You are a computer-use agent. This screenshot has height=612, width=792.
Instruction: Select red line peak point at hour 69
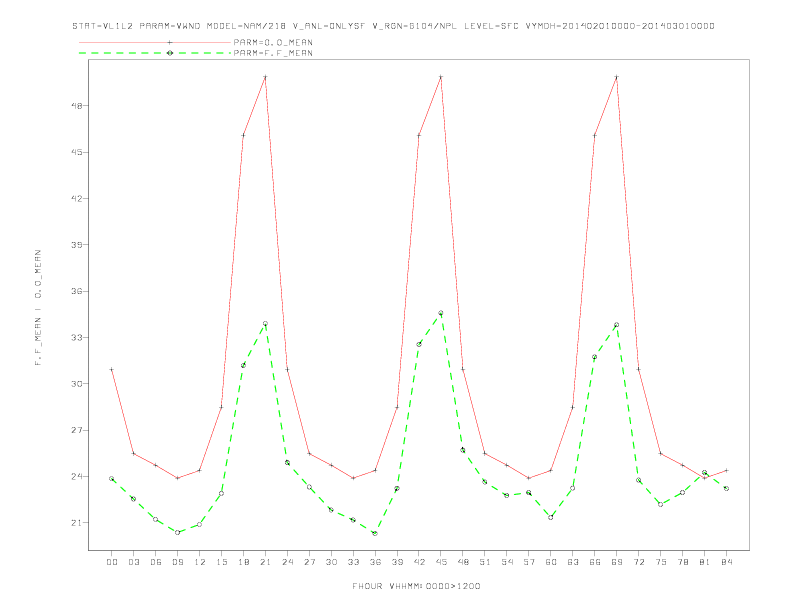pos(617,77)
